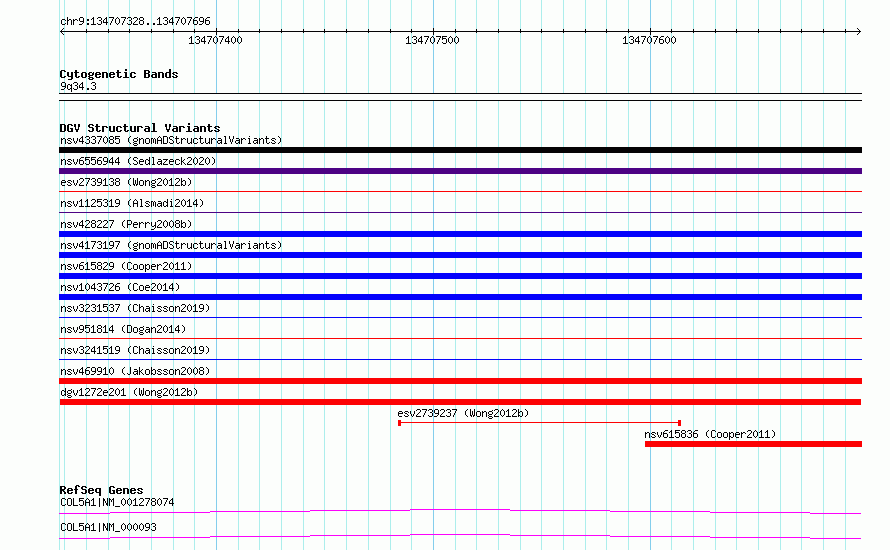Click the red bar under nsv615836

pyautogui.click(x=753, y=444)
